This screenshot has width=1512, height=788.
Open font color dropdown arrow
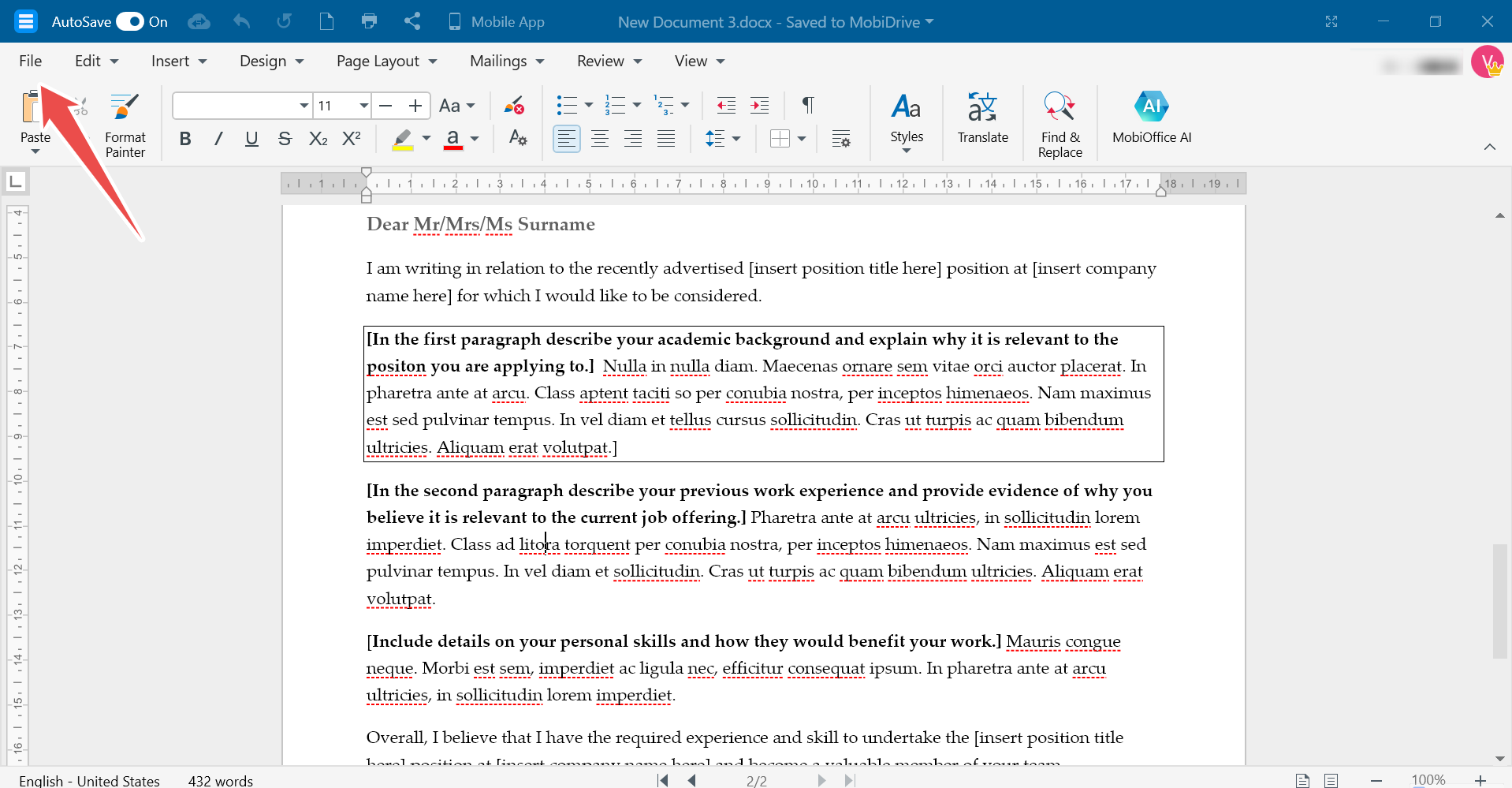475,139
